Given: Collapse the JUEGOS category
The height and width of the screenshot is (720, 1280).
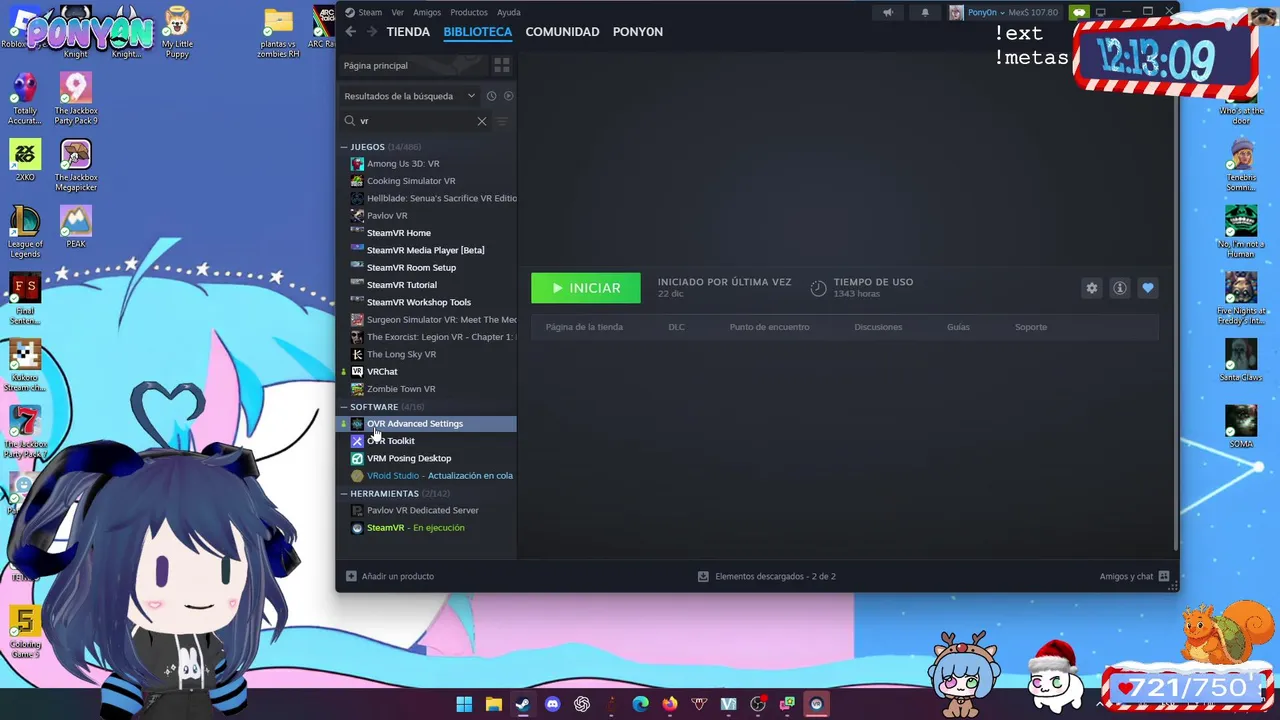Looking at the screenshot, I should point(344,147).
